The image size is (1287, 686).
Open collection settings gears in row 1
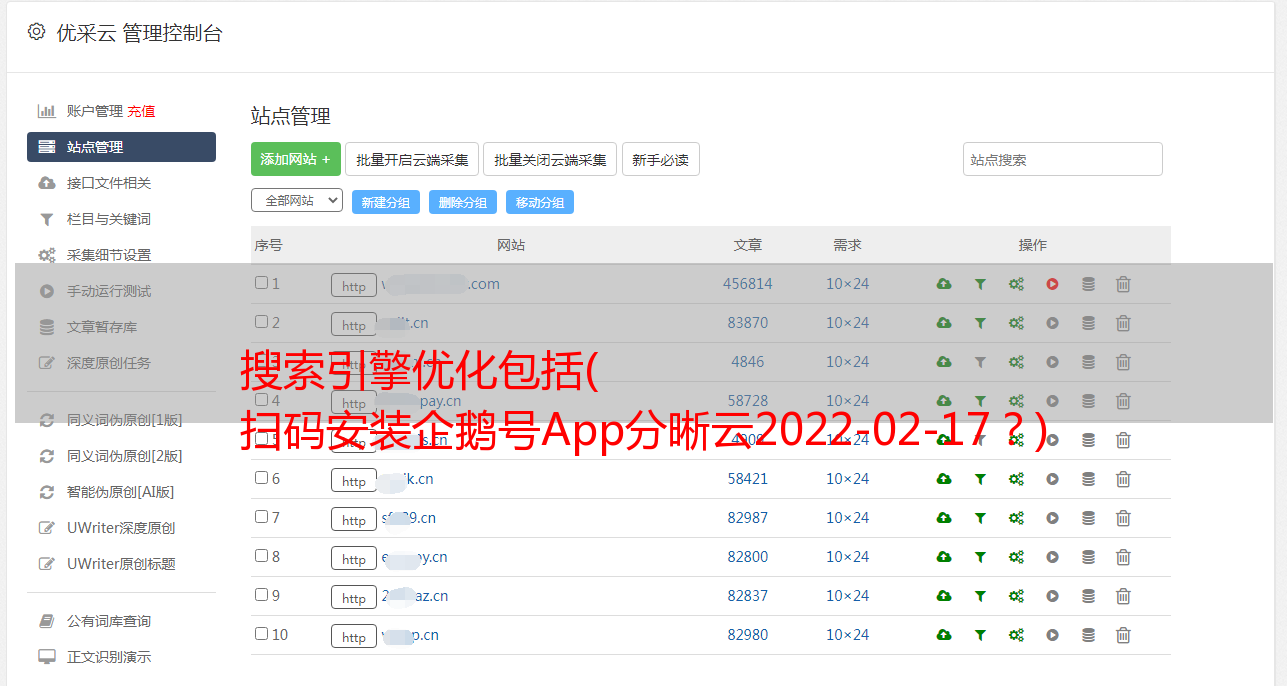click(x=1016, y=284)
